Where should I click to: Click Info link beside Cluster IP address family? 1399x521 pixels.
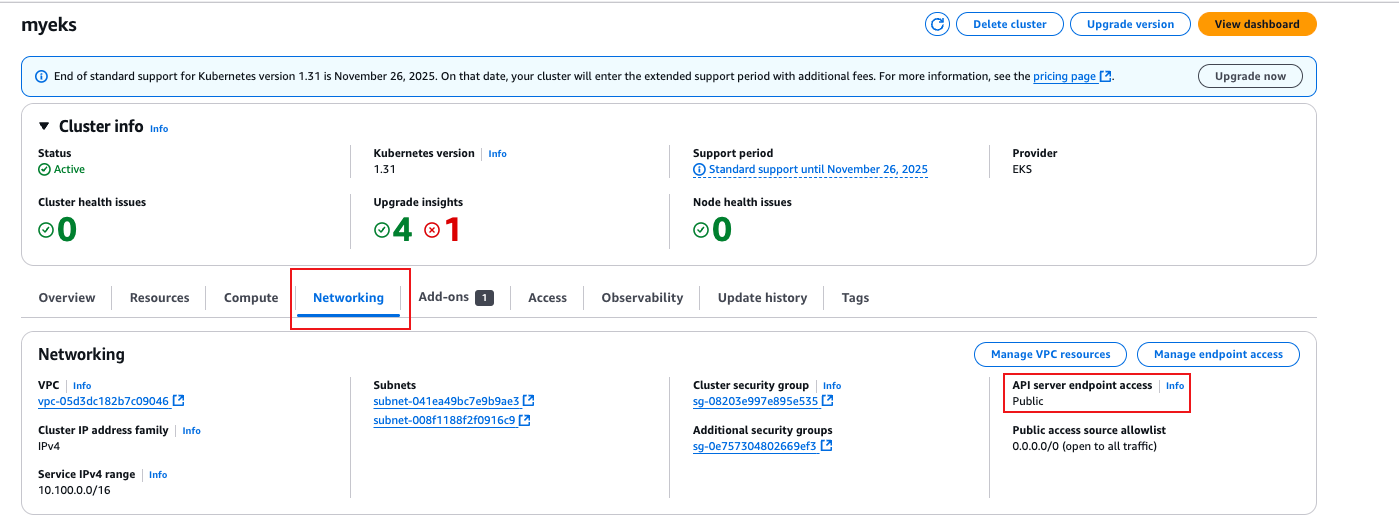point(191,431)
